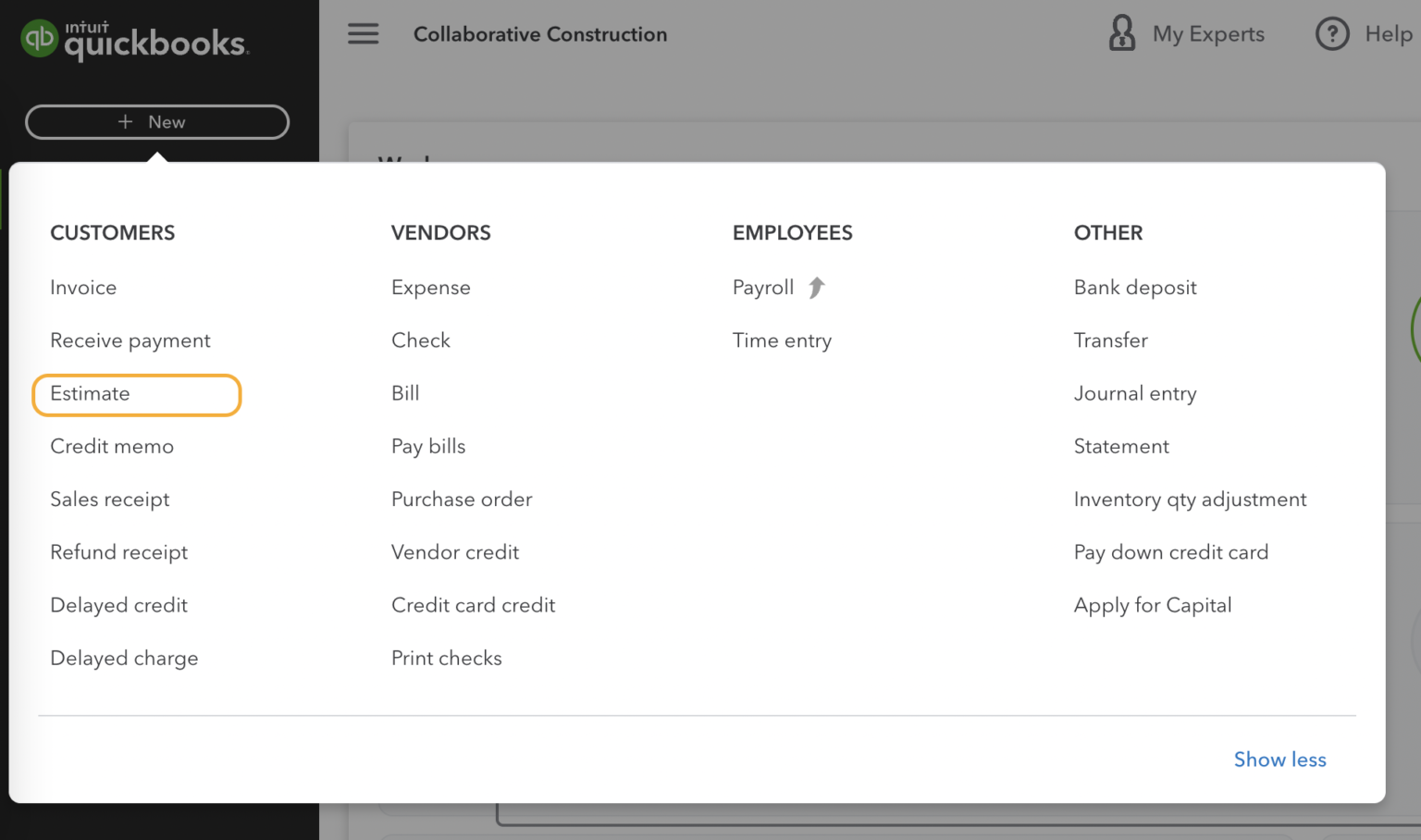The height and width of the screenshot is (840, 1421).
Task: Create a Purchase order
Action: [x=462, y=499]
